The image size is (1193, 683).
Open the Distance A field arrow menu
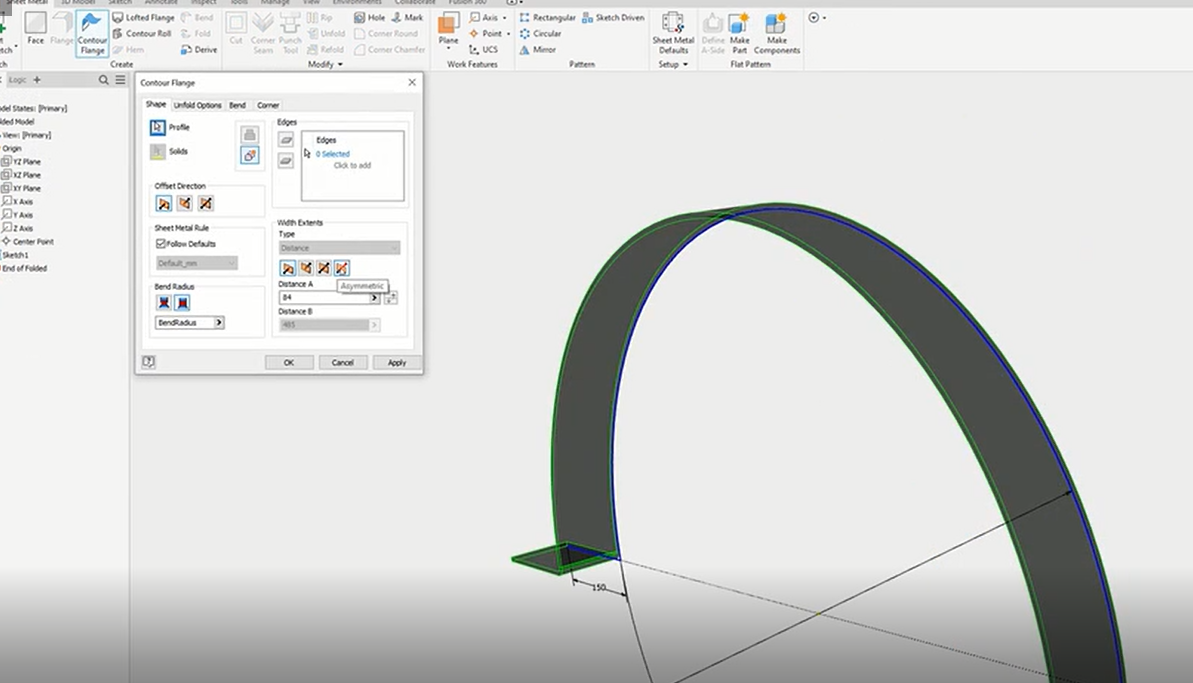click(x=374, y=297)
